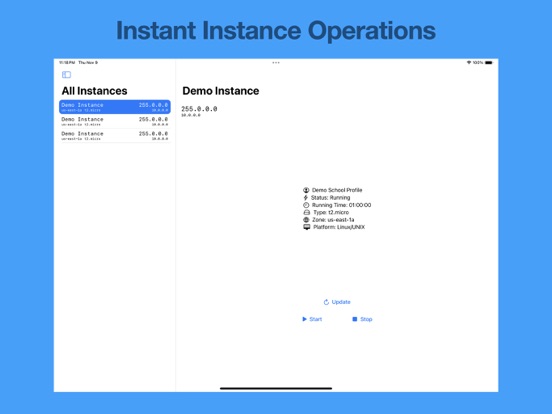Select the third Demo Instance in list
Screen dimensions: 552x414
[x=115, y=136]
